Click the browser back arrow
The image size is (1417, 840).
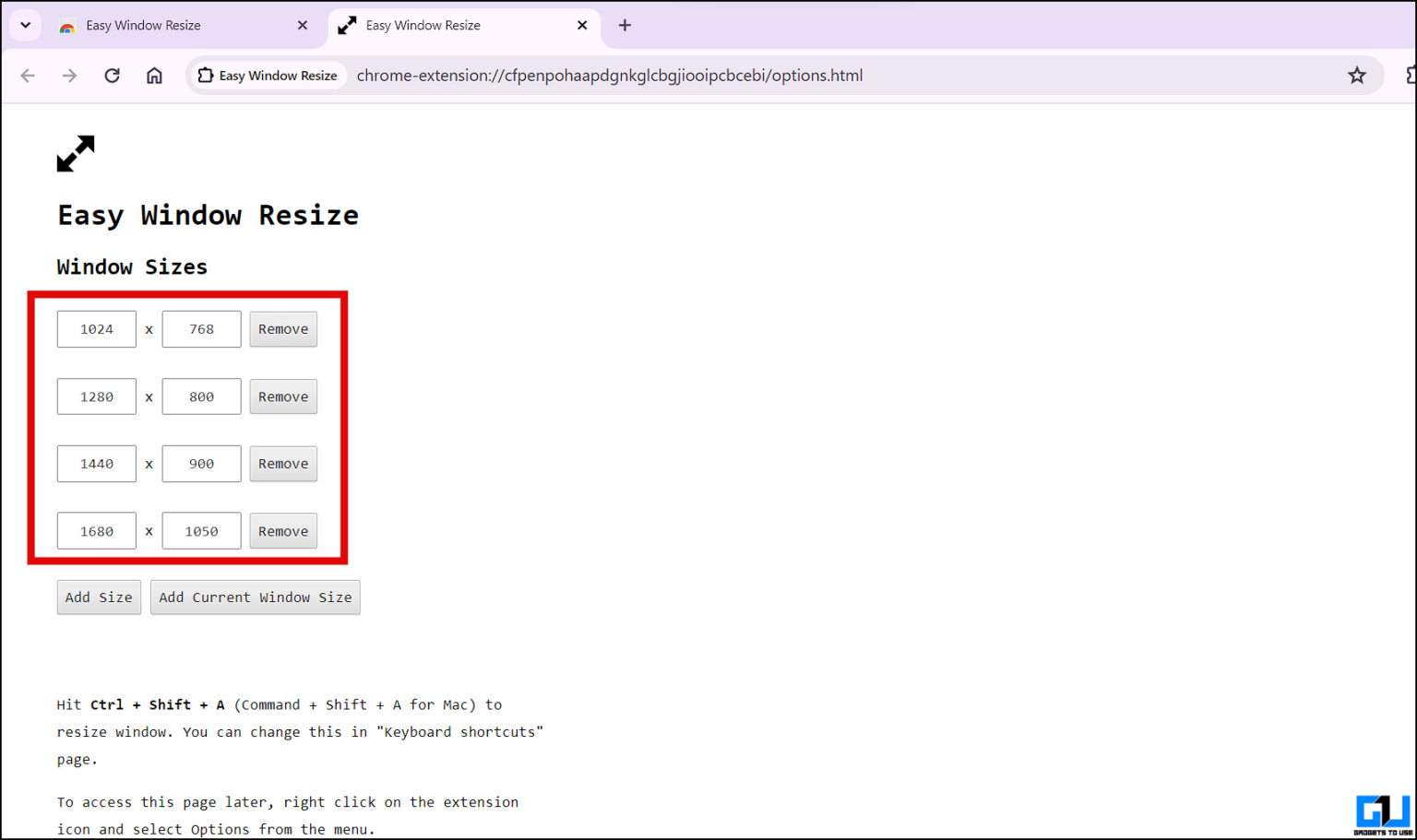[28, 76]
